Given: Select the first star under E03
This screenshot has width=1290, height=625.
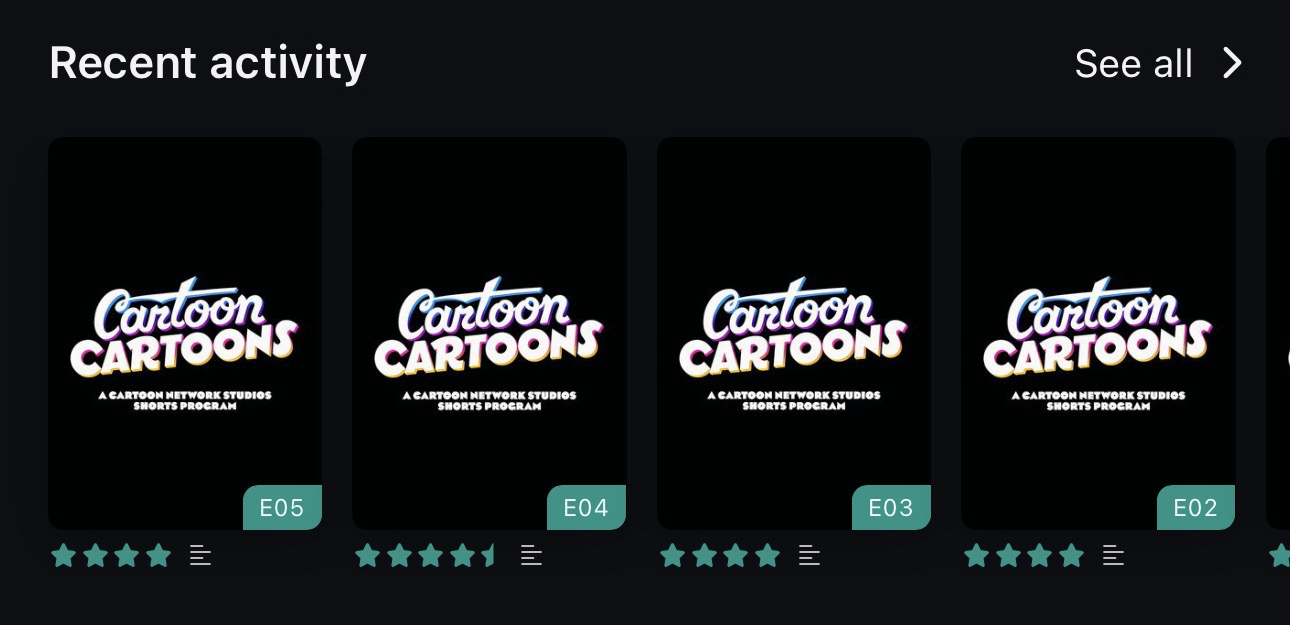Looking at the screenshot, I should click(x=672, y=556).
